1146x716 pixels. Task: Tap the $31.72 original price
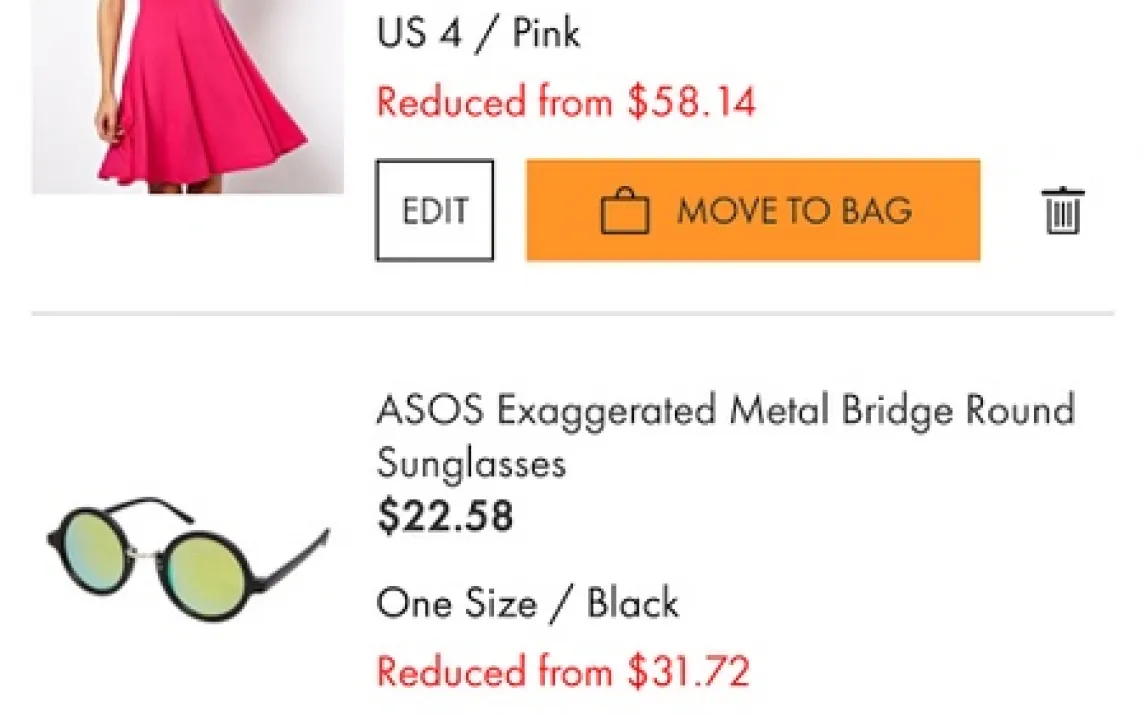[688, 671]
